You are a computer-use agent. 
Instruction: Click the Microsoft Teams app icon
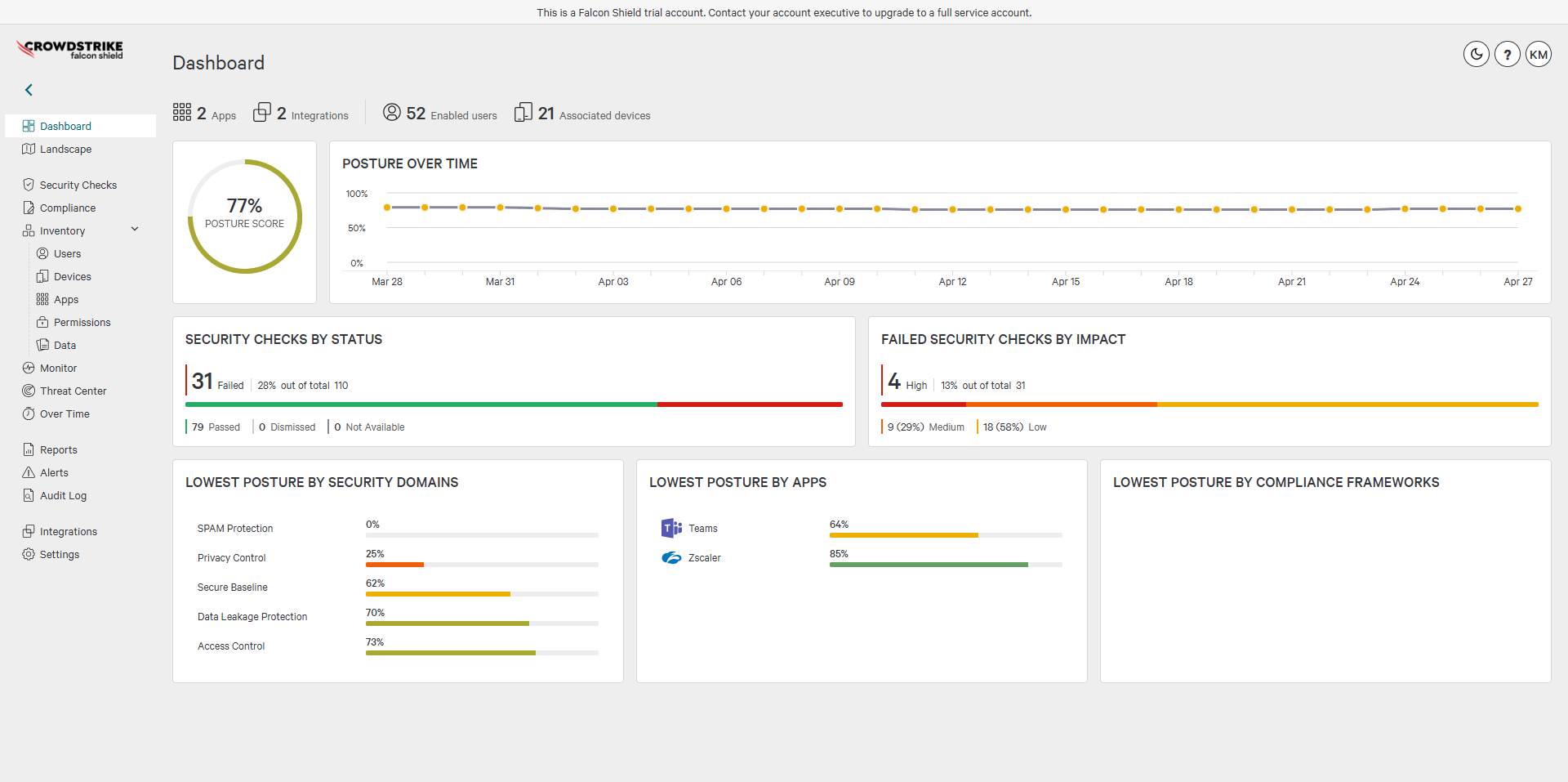(670, 528)
